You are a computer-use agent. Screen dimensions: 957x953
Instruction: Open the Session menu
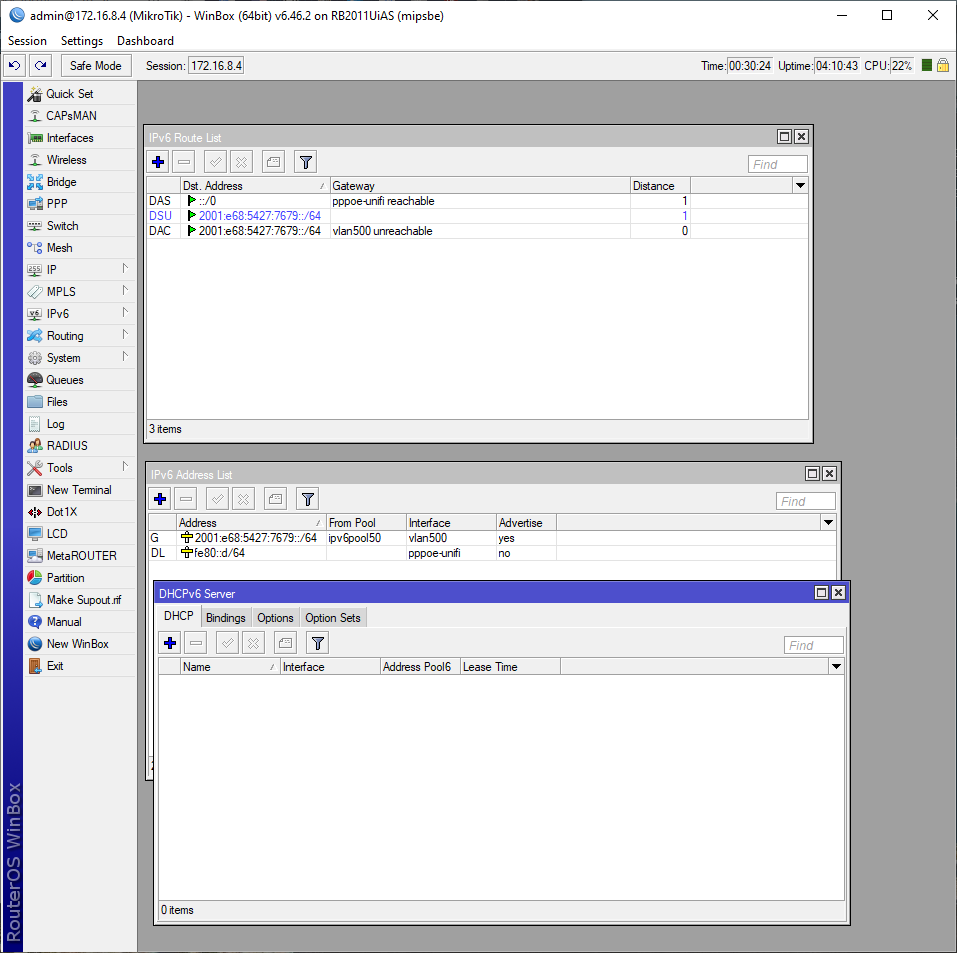(27, 41)
